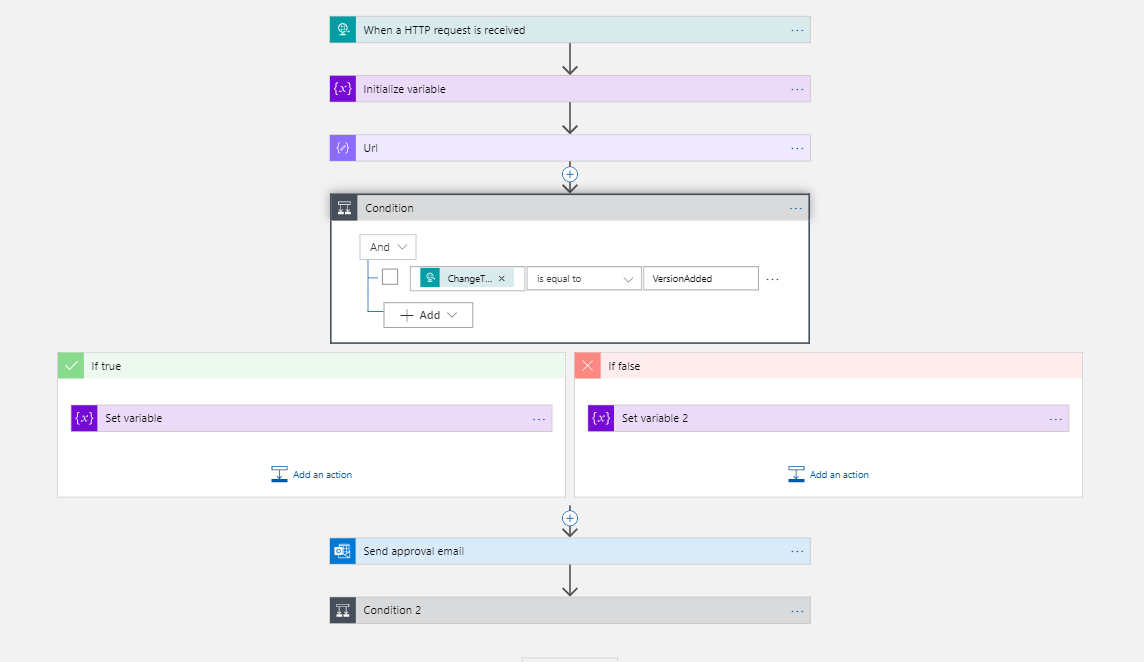This screenshot has width=1144, height=662.
Task: Open the ellipsis menu for Initialize variable
Action: 797,89
